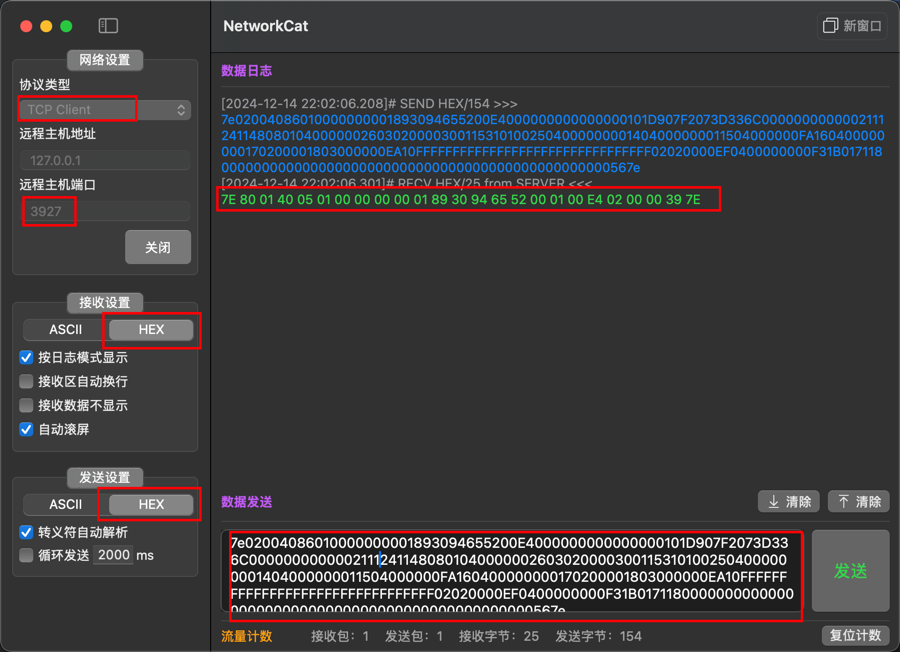Click the remote port field 3927

pyautogui.click(x=105, y=211)
